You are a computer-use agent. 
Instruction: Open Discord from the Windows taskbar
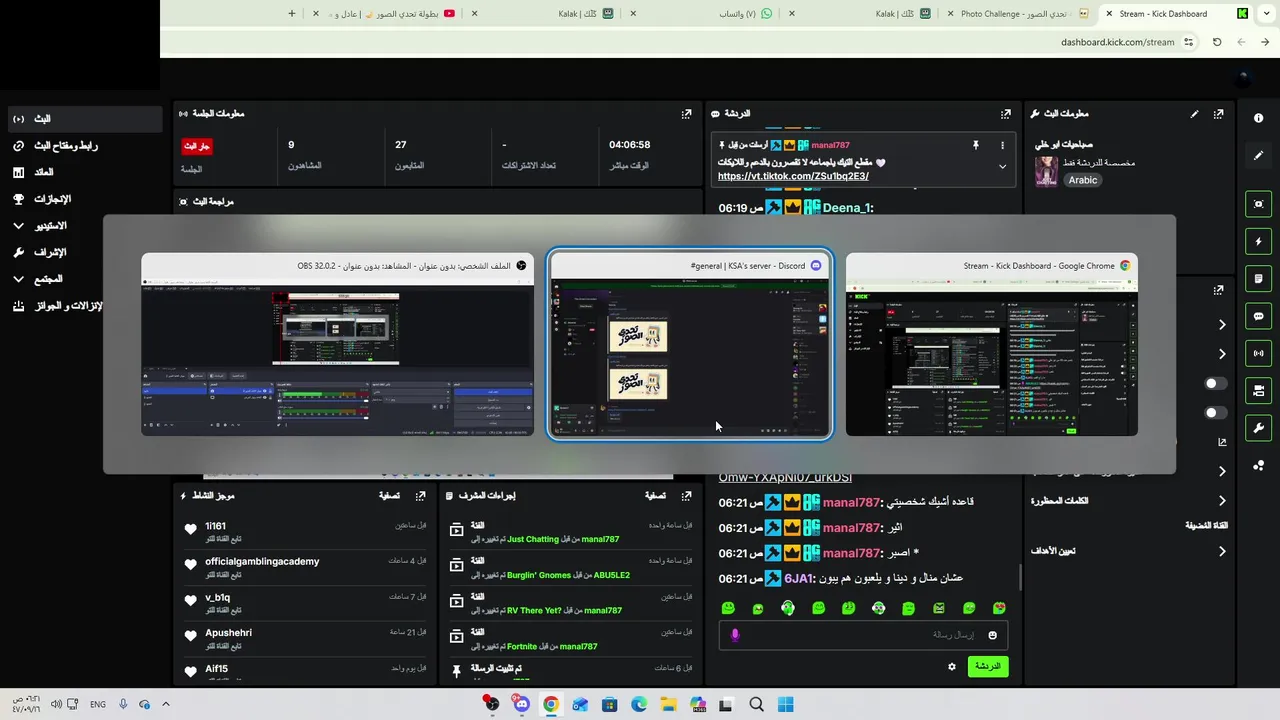(521, 704)
